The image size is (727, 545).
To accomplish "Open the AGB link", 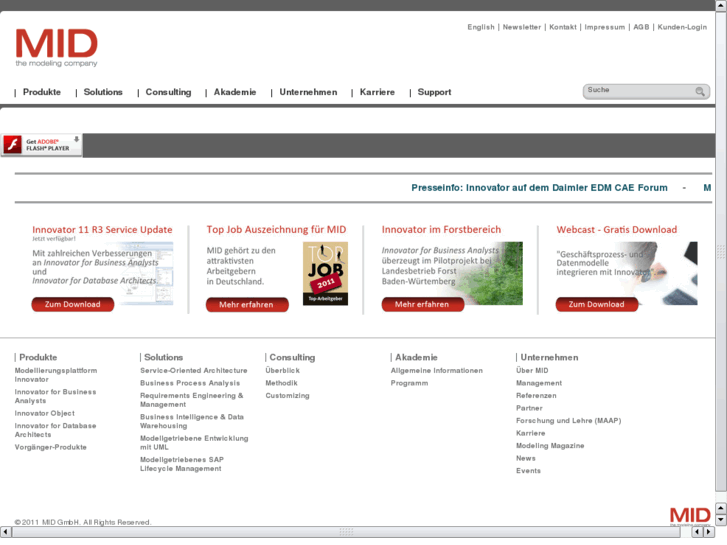I will point(641,27).
